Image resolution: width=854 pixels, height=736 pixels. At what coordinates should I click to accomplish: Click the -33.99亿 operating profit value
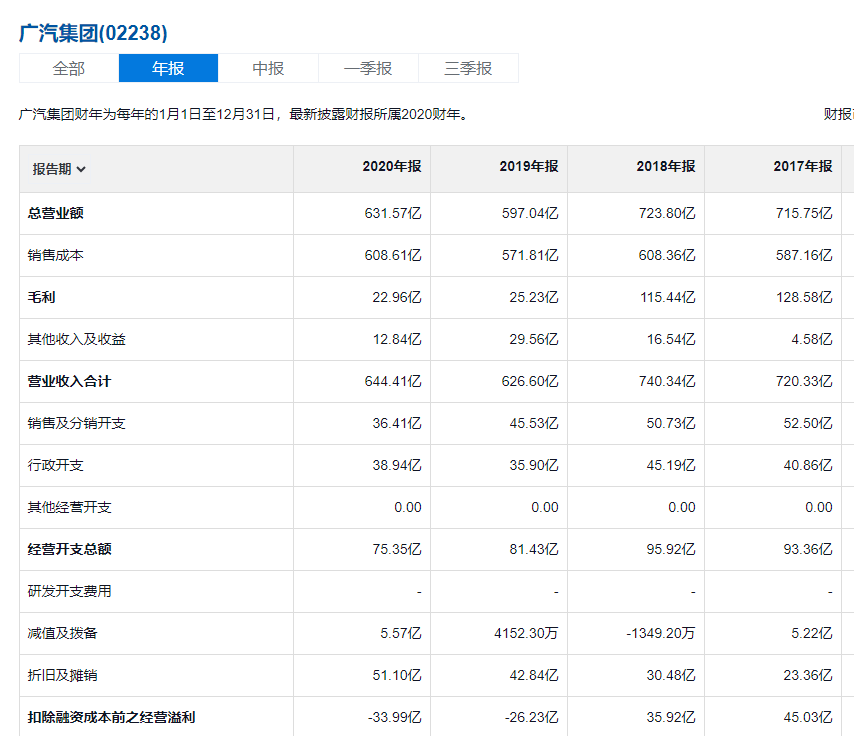click(x=394, y=717)
